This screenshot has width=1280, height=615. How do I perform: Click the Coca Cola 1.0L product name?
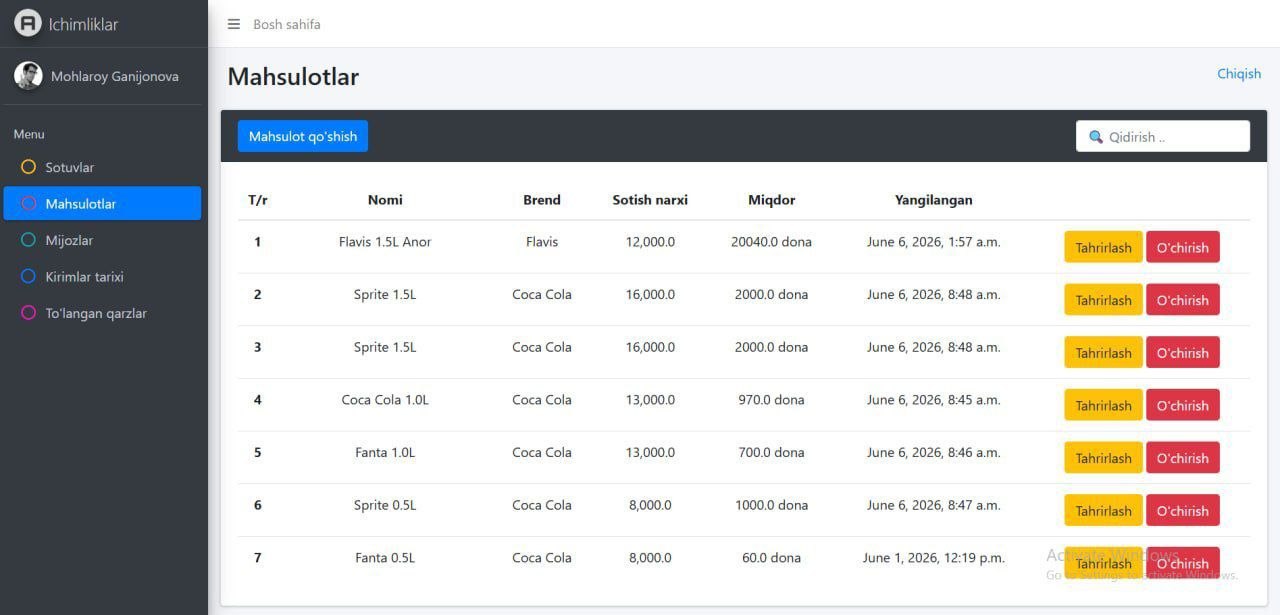click(x=385, y=400)
